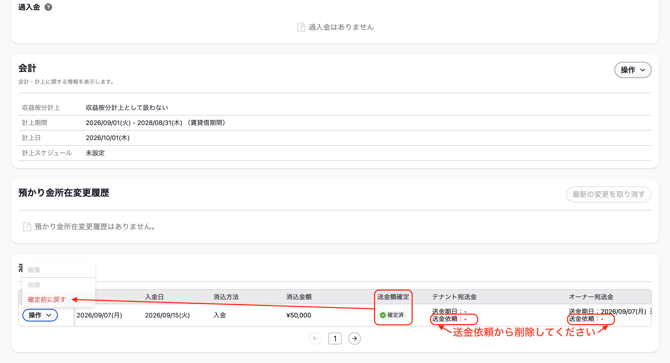The image size is (670, 363).
Task: Go to next page with right arrow
Action: pos(354,339)
